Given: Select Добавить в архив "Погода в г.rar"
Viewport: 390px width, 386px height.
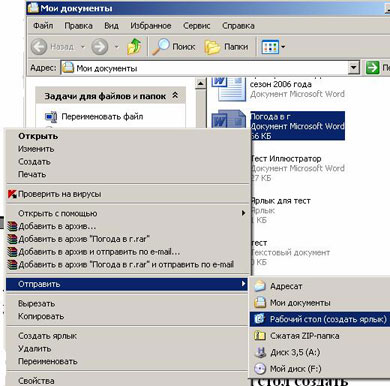Looking at the screenshot, I should click(x=128, y=239).
